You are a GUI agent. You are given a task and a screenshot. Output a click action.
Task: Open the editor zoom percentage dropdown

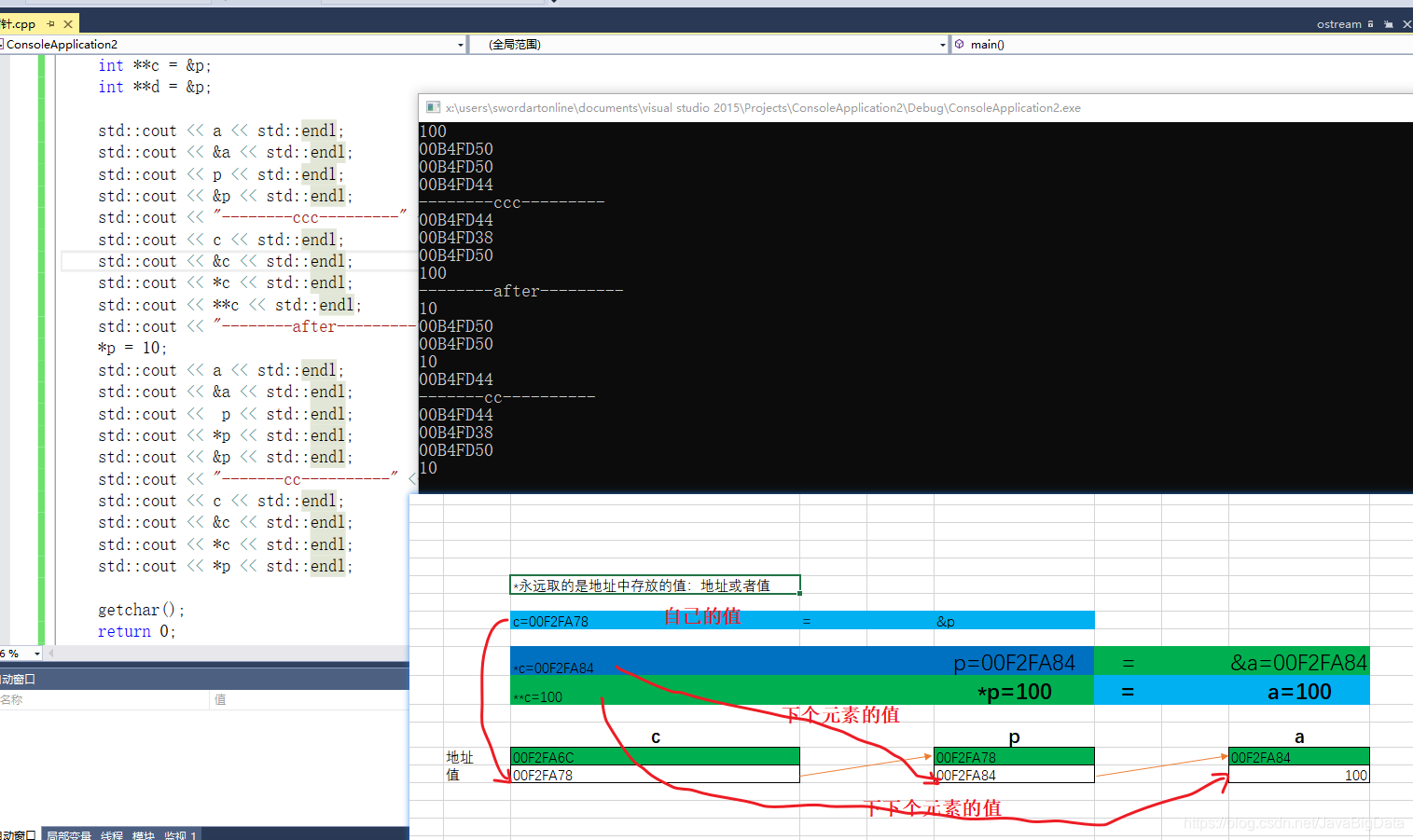[x=36, y=654]
